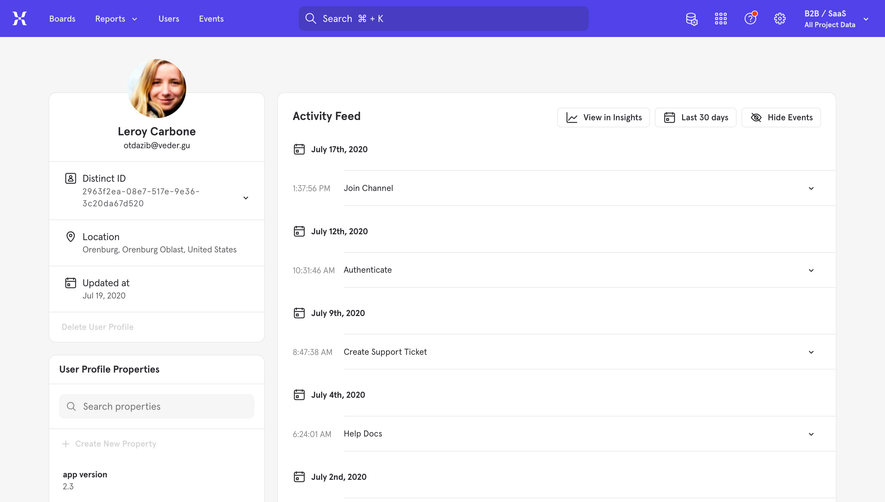Image resolution: width=885 pixels, height=502 pixels.
Task: Click the 8:47:38 AM timestamp
Action: (312, 352)
